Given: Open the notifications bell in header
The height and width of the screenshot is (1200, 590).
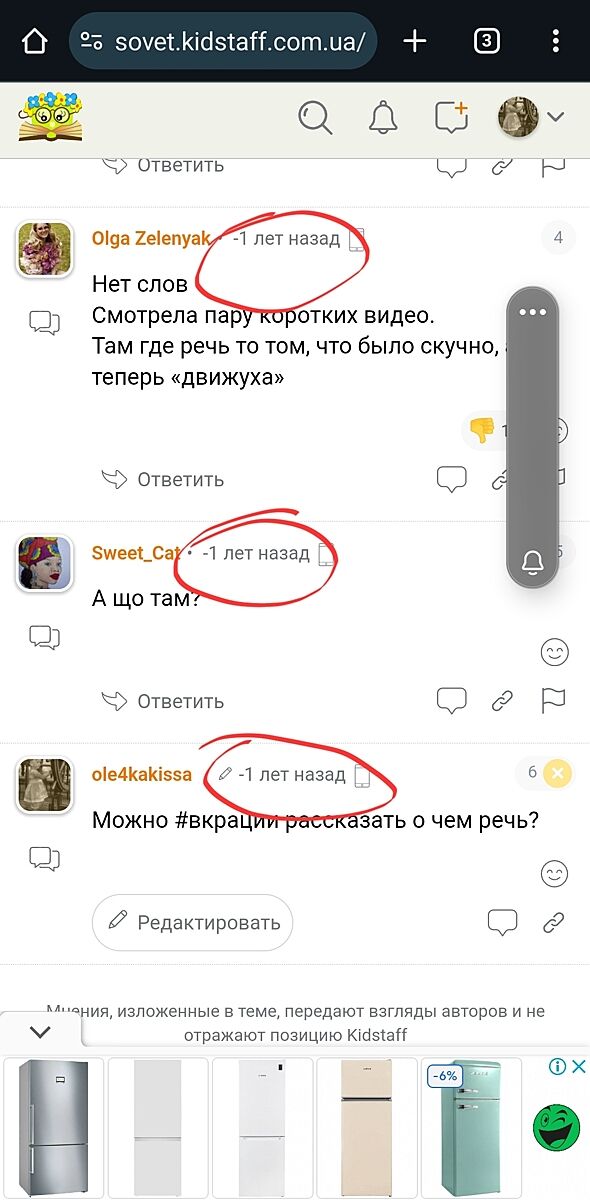Looking at the screenshot, I should click(x=383, y=117).
